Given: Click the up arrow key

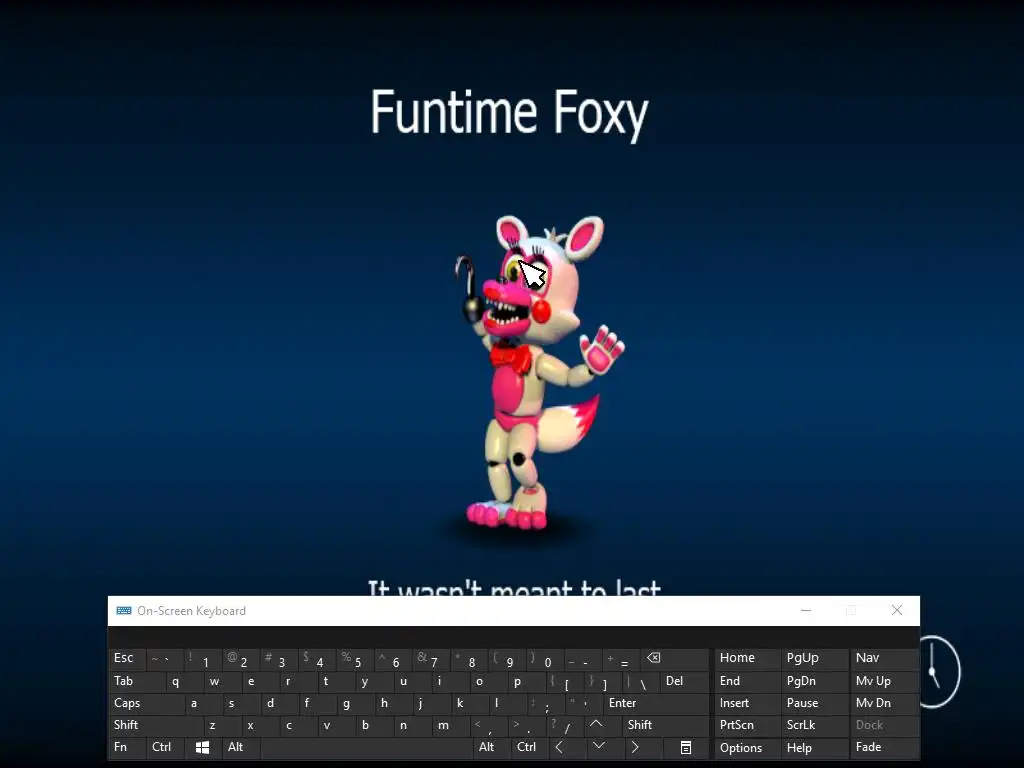Looking at the screenshot, I should pos(596,724).
